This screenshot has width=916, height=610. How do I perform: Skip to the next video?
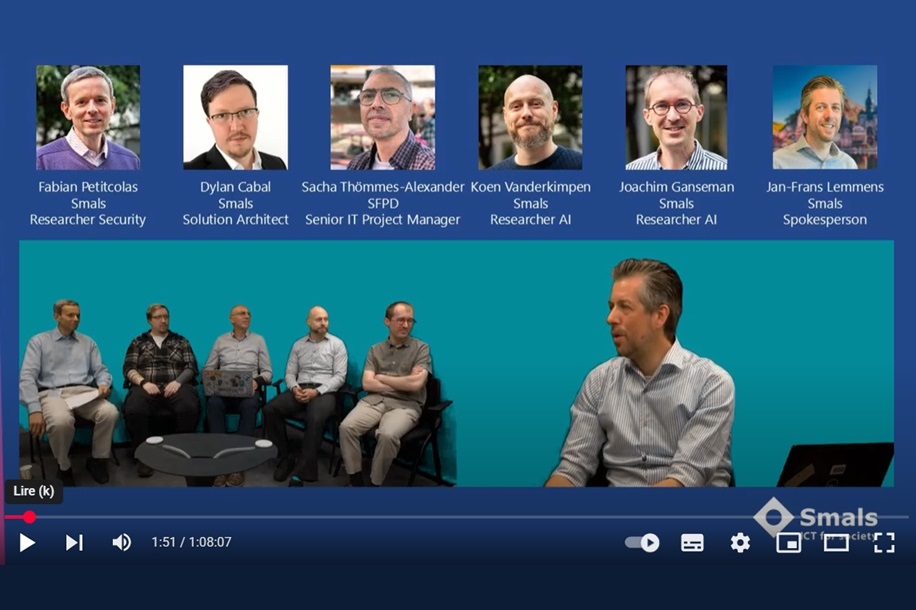pyautogui.click(x=74, y=543)
